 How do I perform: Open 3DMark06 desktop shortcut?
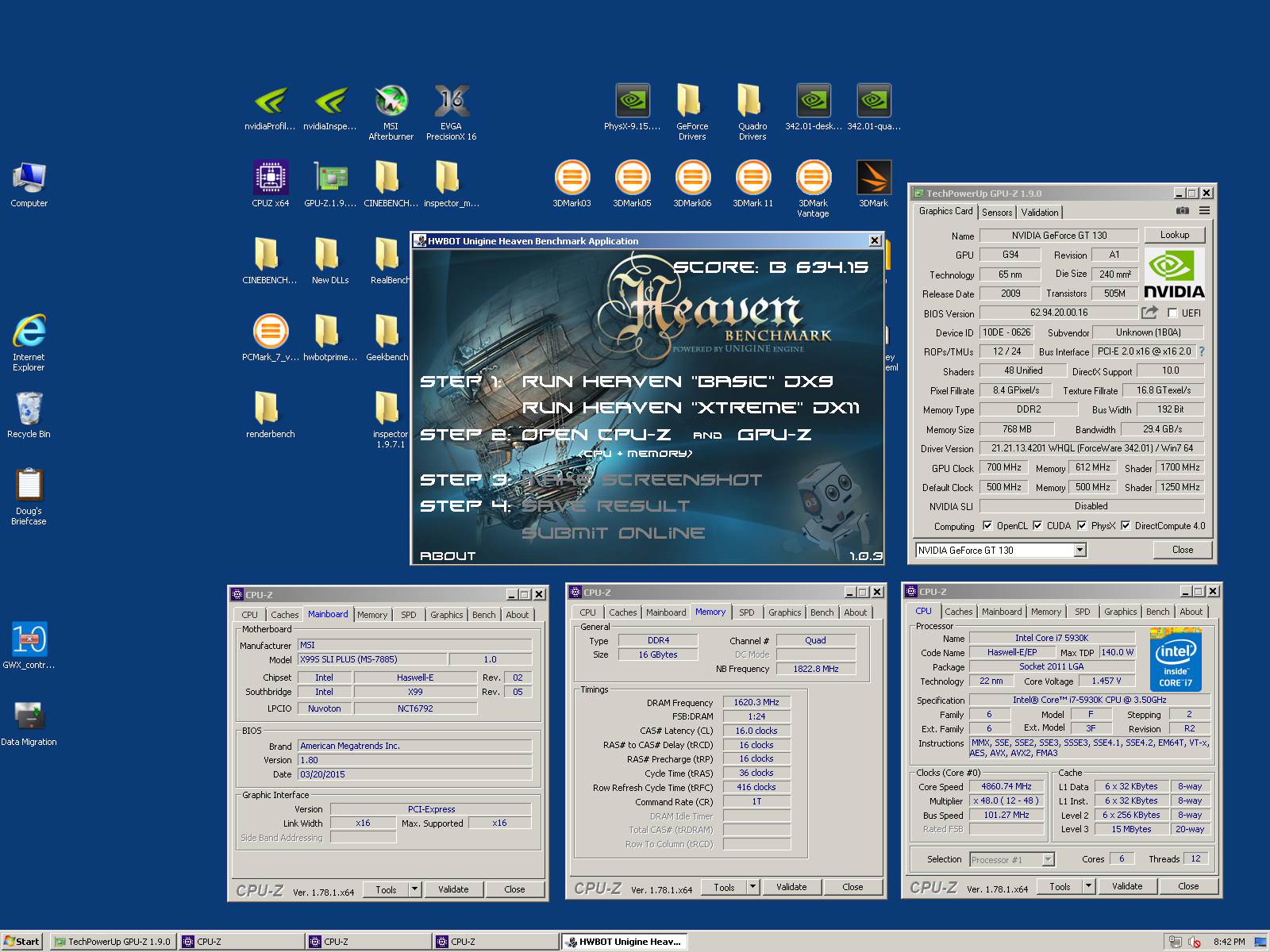point(692,184)
